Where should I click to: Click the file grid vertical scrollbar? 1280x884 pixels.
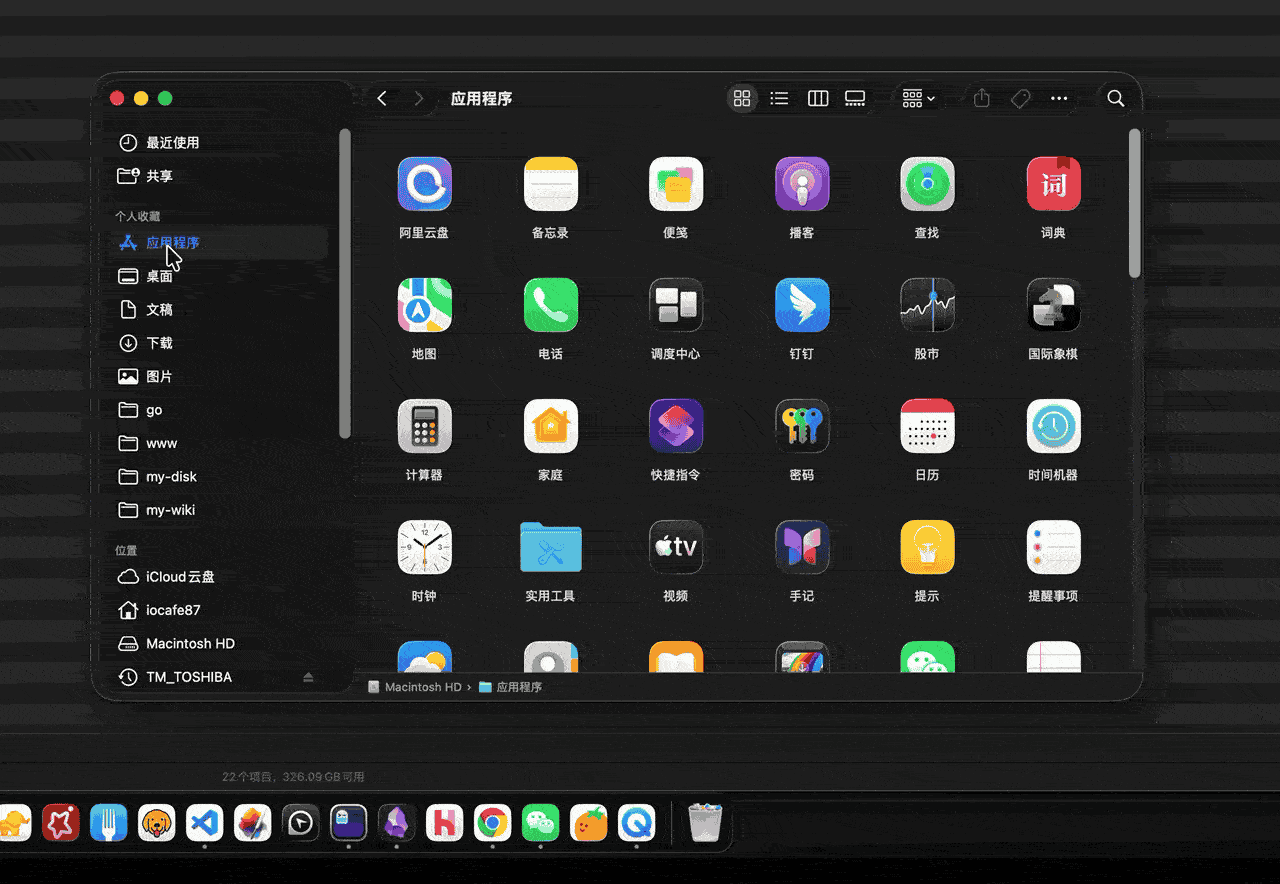point(1135,203)
